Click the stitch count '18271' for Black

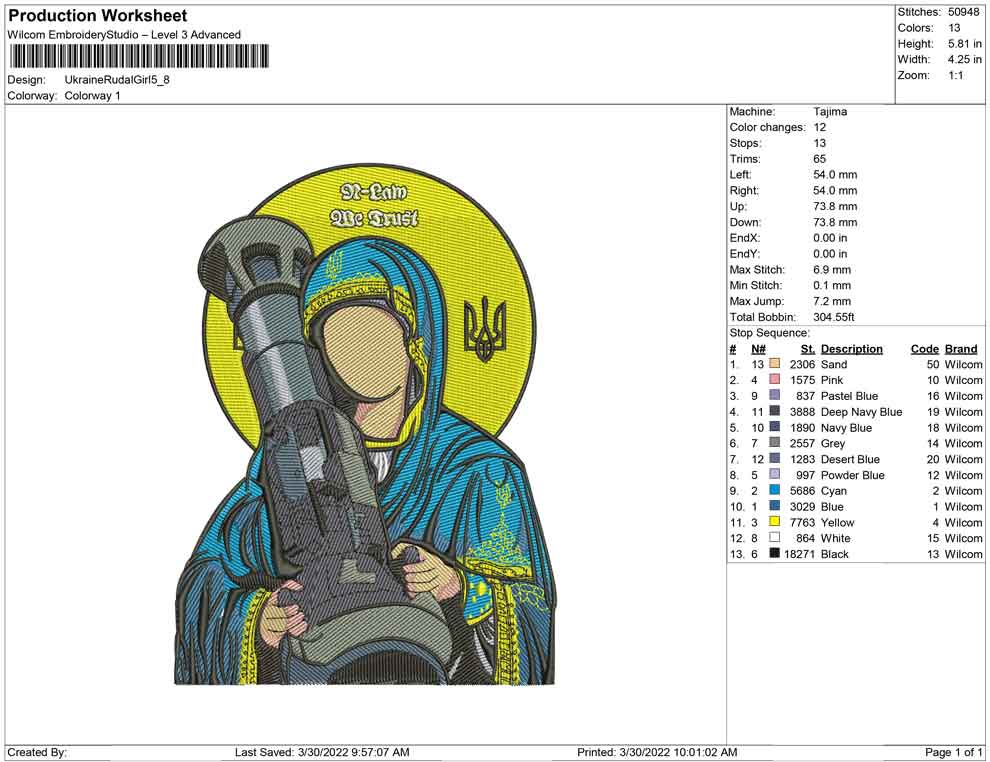point(799,554)
